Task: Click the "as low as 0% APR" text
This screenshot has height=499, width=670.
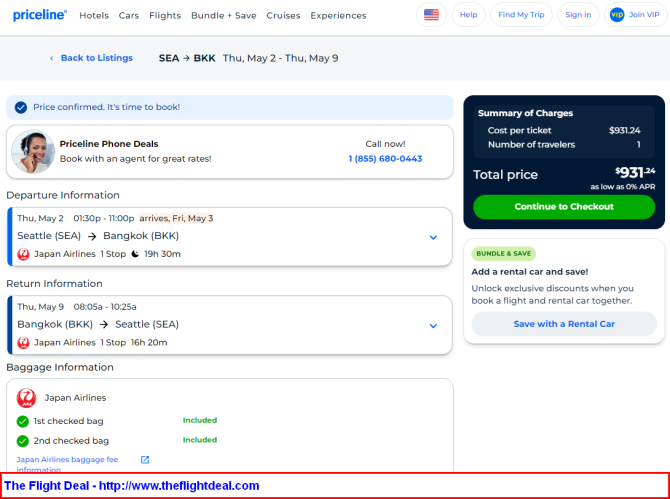Action: pyautogui.click(x=623, y=187)
